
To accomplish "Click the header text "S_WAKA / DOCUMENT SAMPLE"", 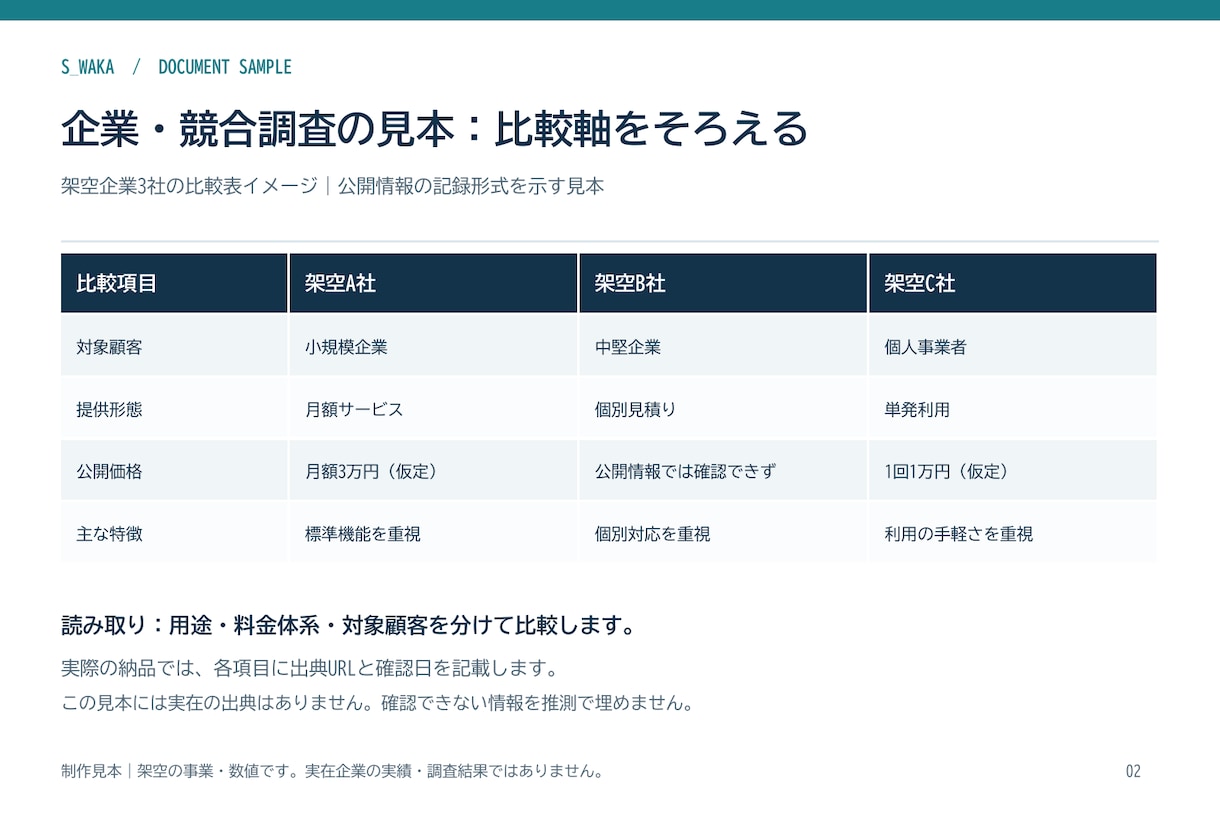I will point(176,67).
